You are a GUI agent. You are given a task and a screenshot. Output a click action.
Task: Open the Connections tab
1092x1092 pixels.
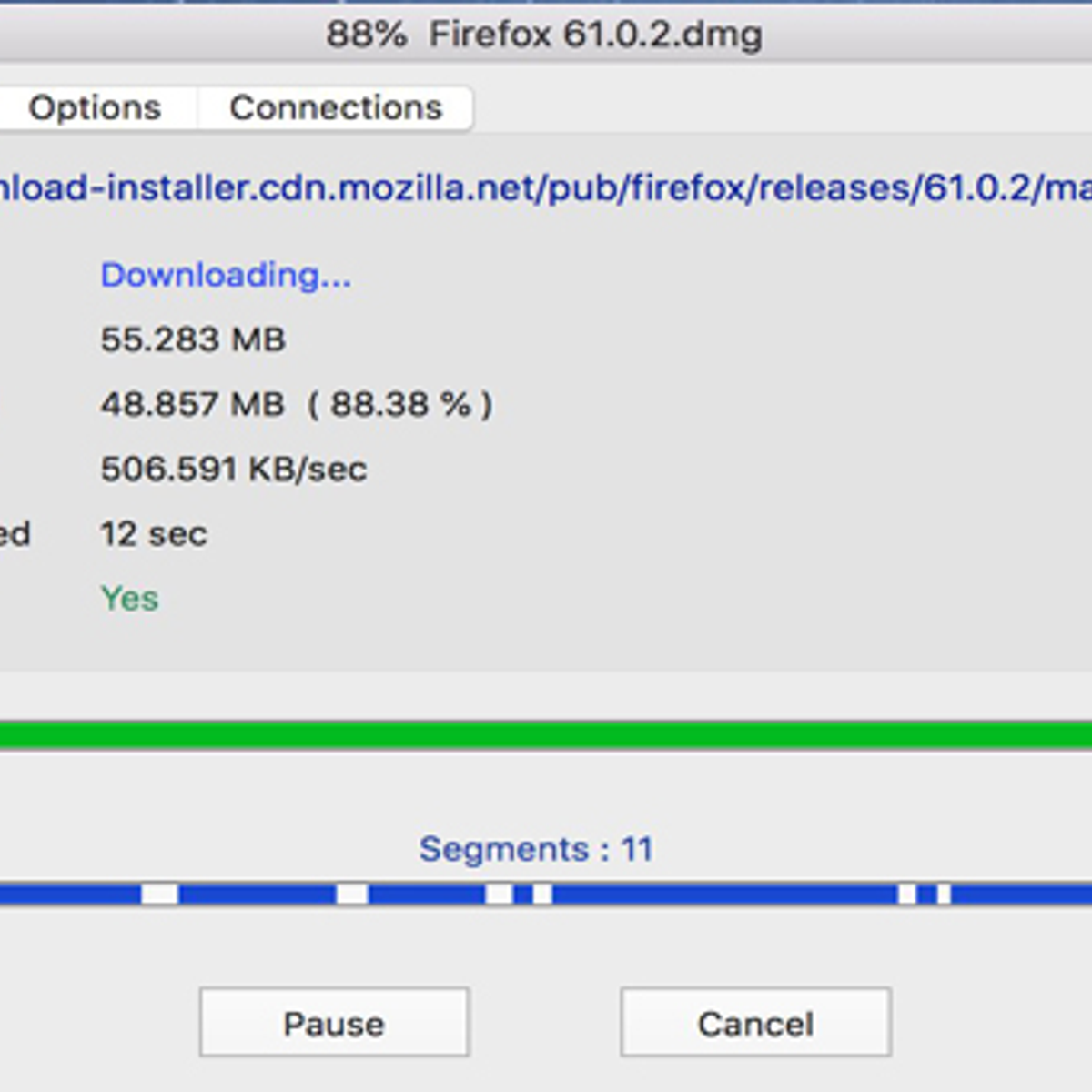click(336, 108)
